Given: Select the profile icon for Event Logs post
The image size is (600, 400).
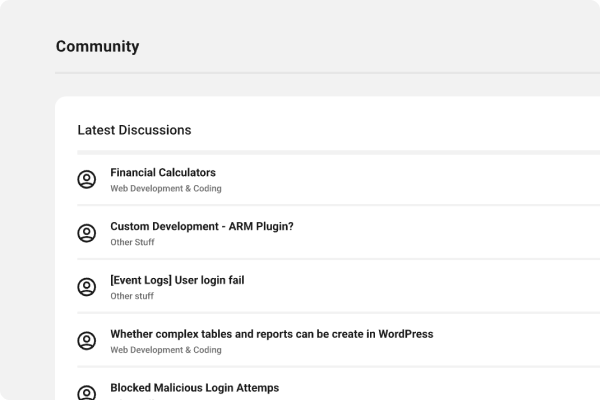Looking at the screenshot, I should pyautogui.click(x=87, y=287).
